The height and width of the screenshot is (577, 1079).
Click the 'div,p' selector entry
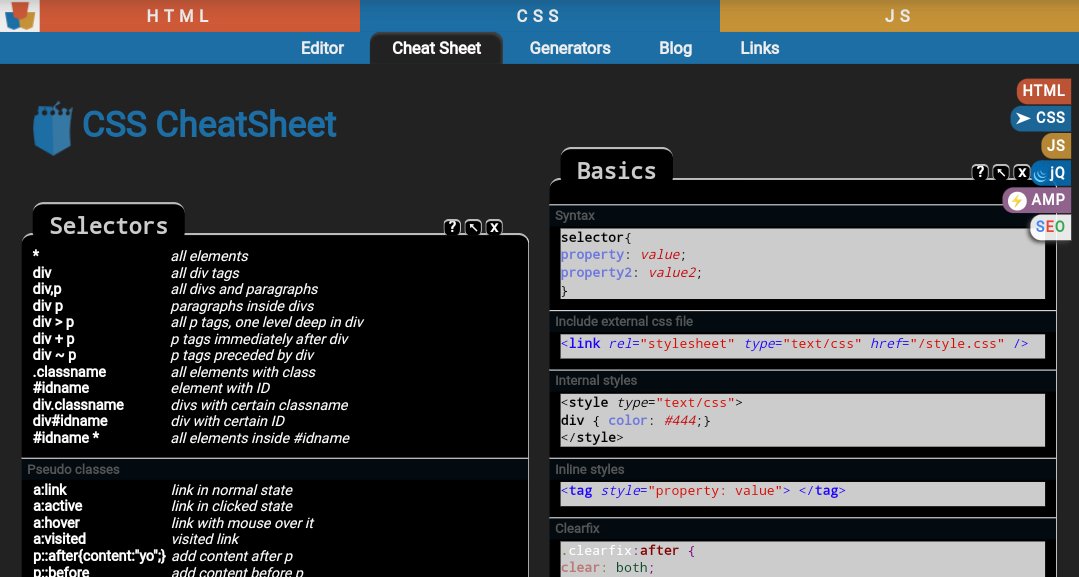point(47,289)
